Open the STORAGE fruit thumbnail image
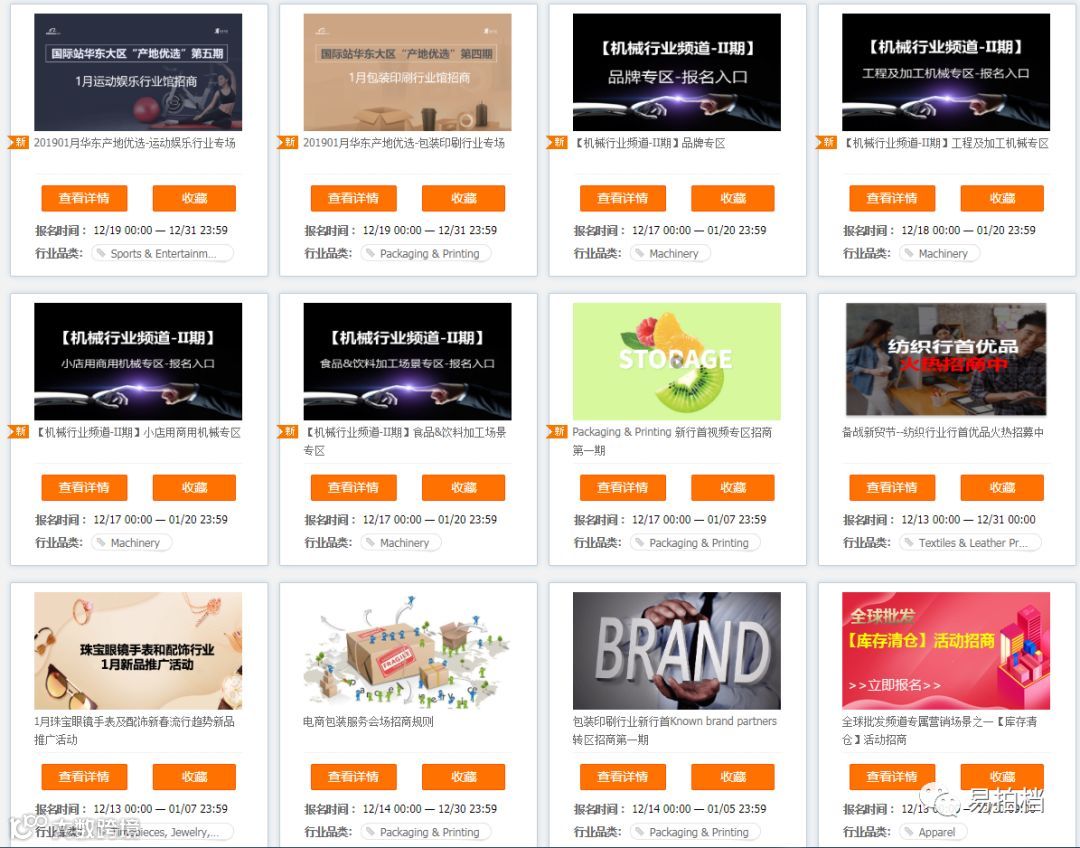 coord(676,361)
